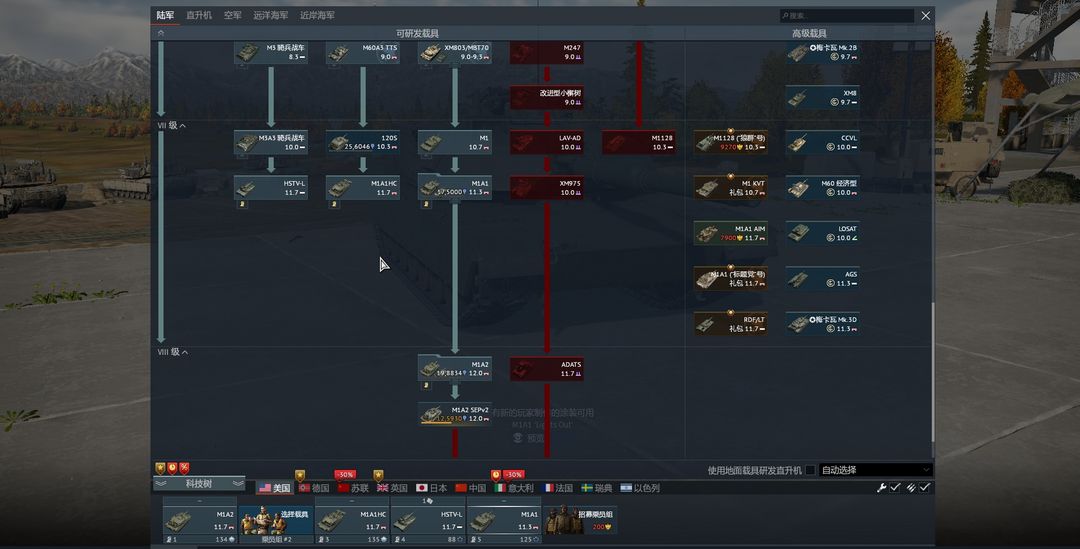
Task: Select the M1A1 HC card in research tree
Action: tap(363, 188)
